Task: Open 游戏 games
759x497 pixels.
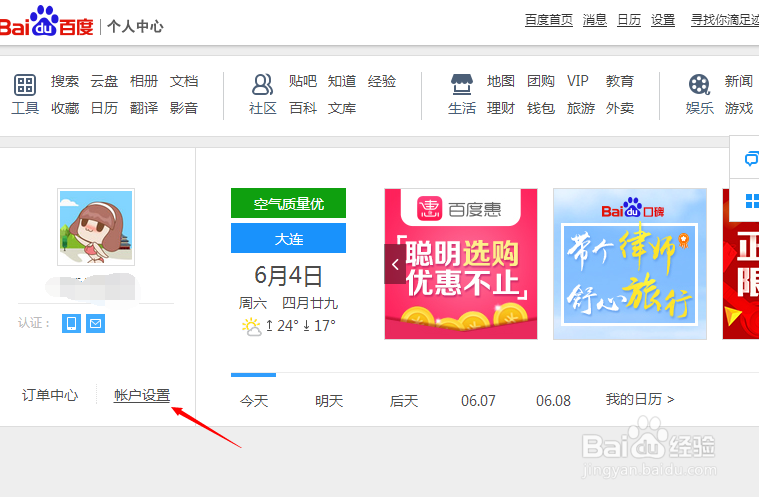Action: (739, 108)
